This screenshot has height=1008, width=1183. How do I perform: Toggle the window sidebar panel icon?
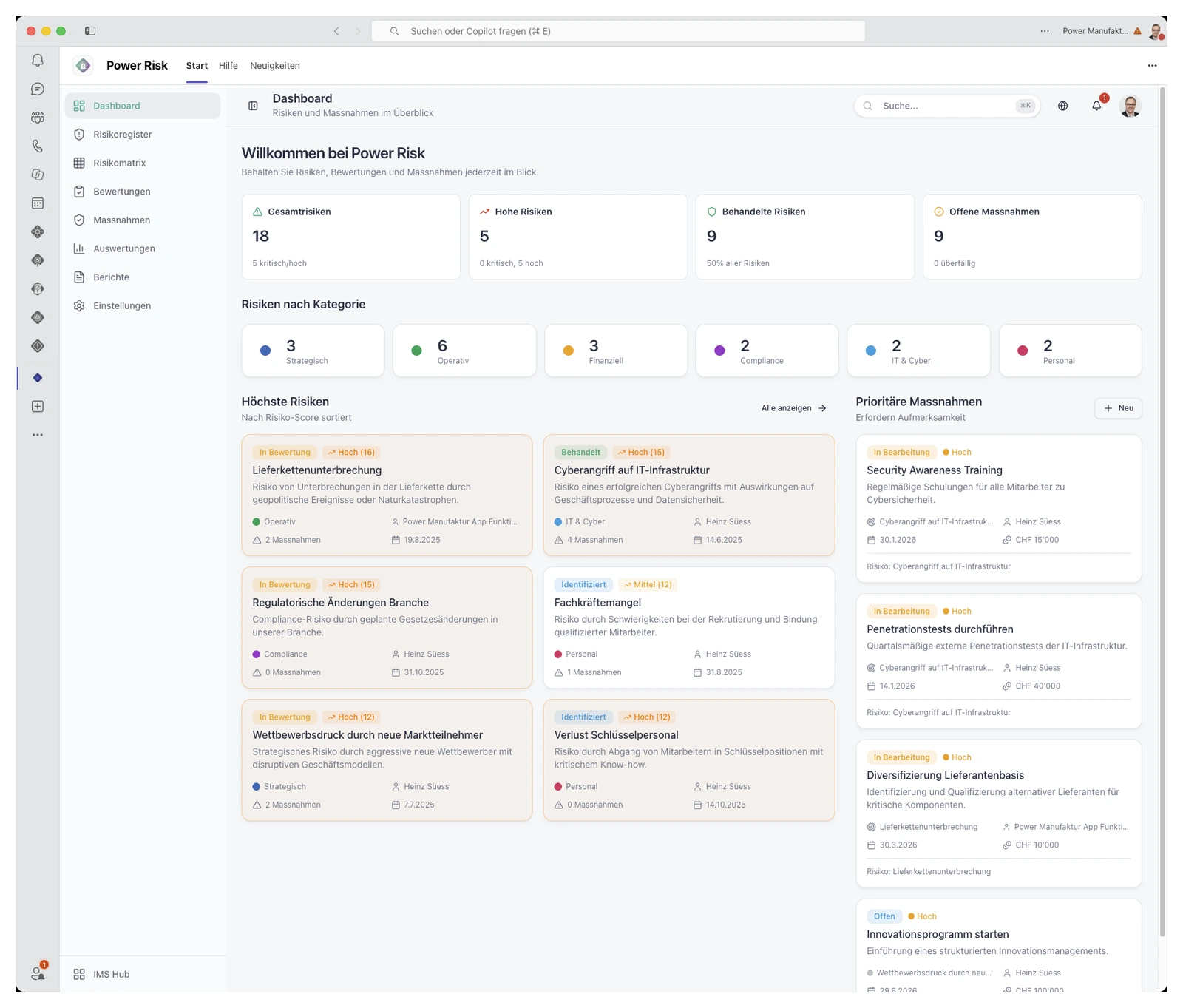pos(90,31)
